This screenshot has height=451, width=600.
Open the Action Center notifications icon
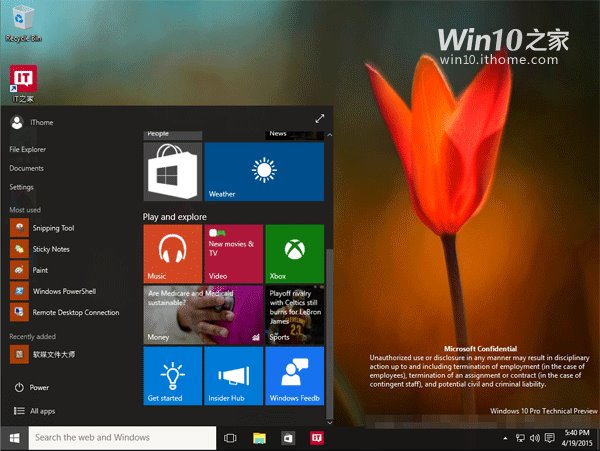click(x=549, y=438)
